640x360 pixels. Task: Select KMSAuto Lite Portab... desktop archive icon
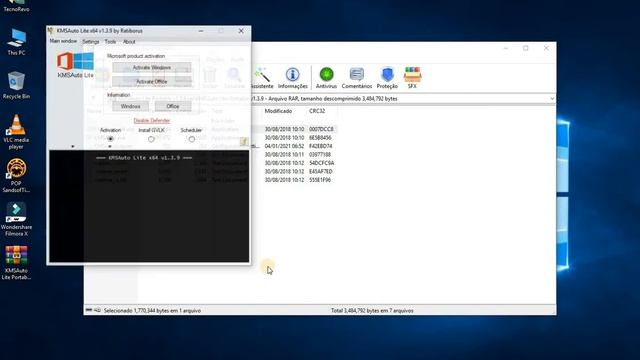16,263
